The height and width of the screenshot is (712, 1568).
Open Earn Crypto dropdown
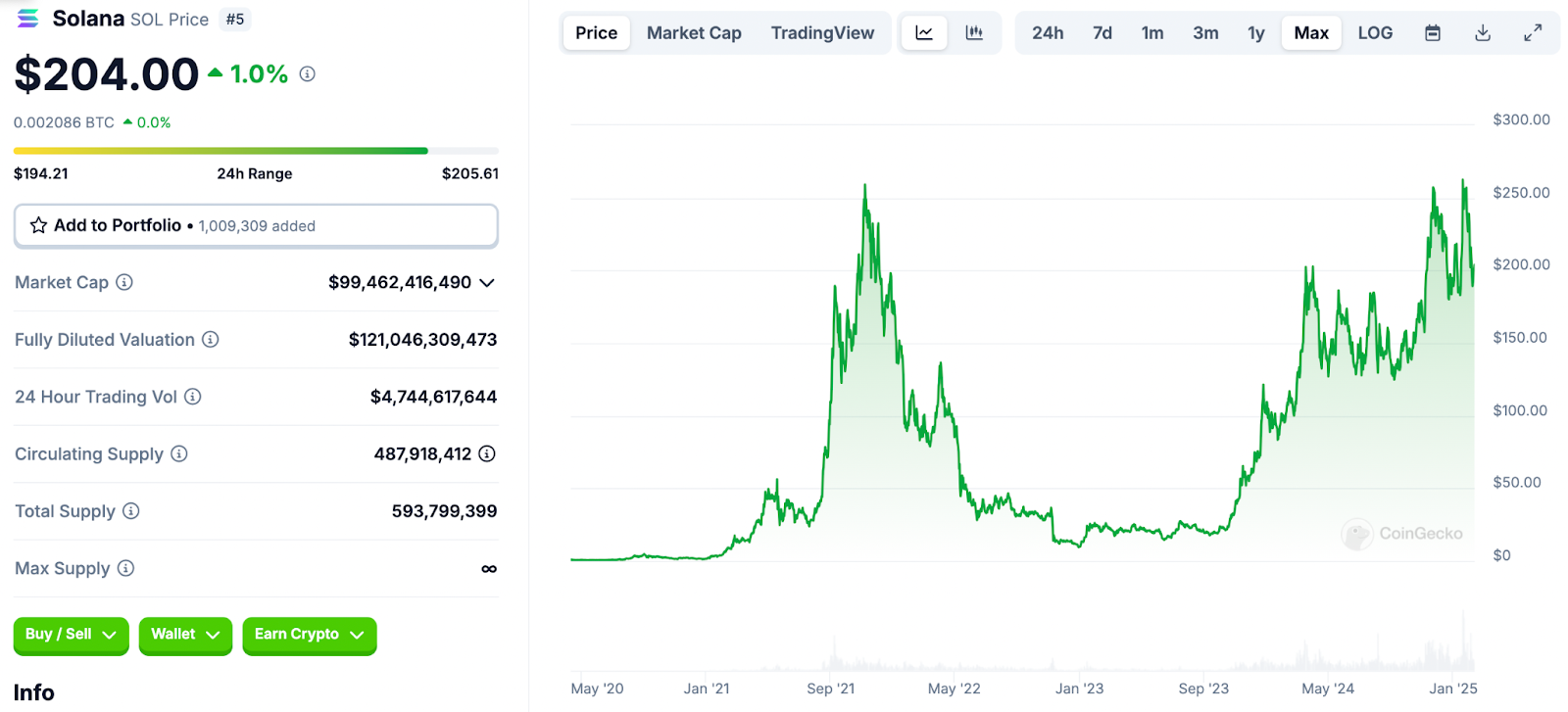click(310, 635)
